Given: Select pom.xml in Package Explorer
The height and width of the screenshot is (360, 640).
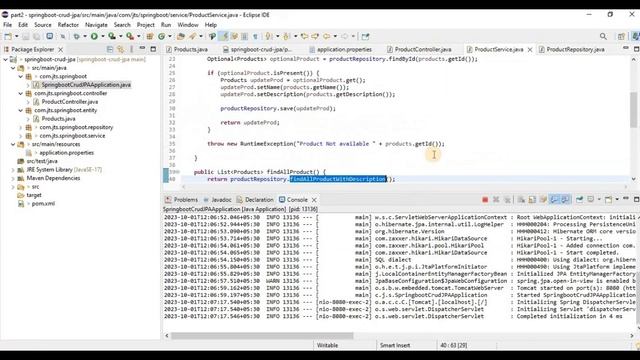Looking at the screenshot, I should (43, 204).
